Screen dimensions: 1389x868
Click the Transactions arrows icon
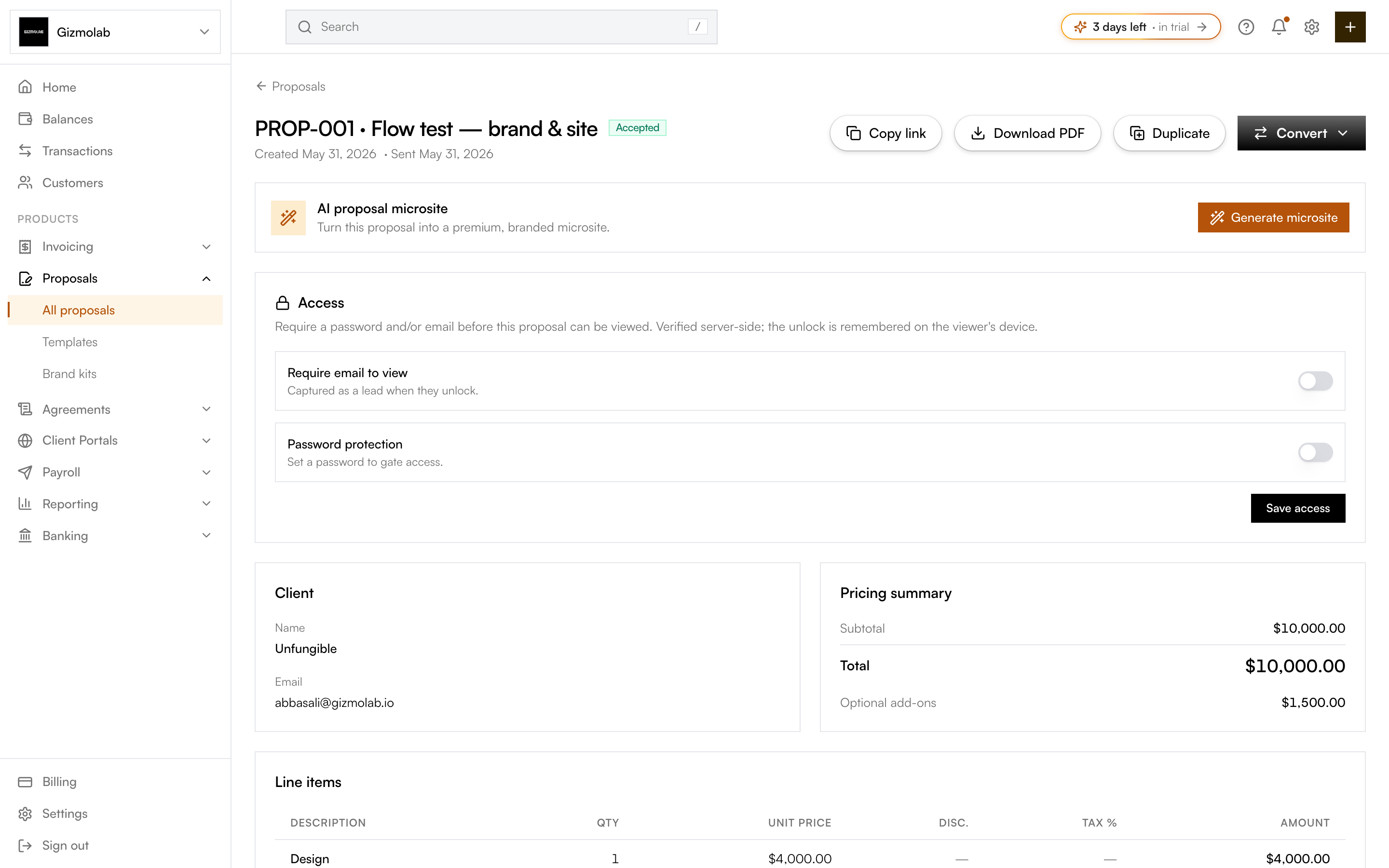pyautogui.click(x=25, y=150)
